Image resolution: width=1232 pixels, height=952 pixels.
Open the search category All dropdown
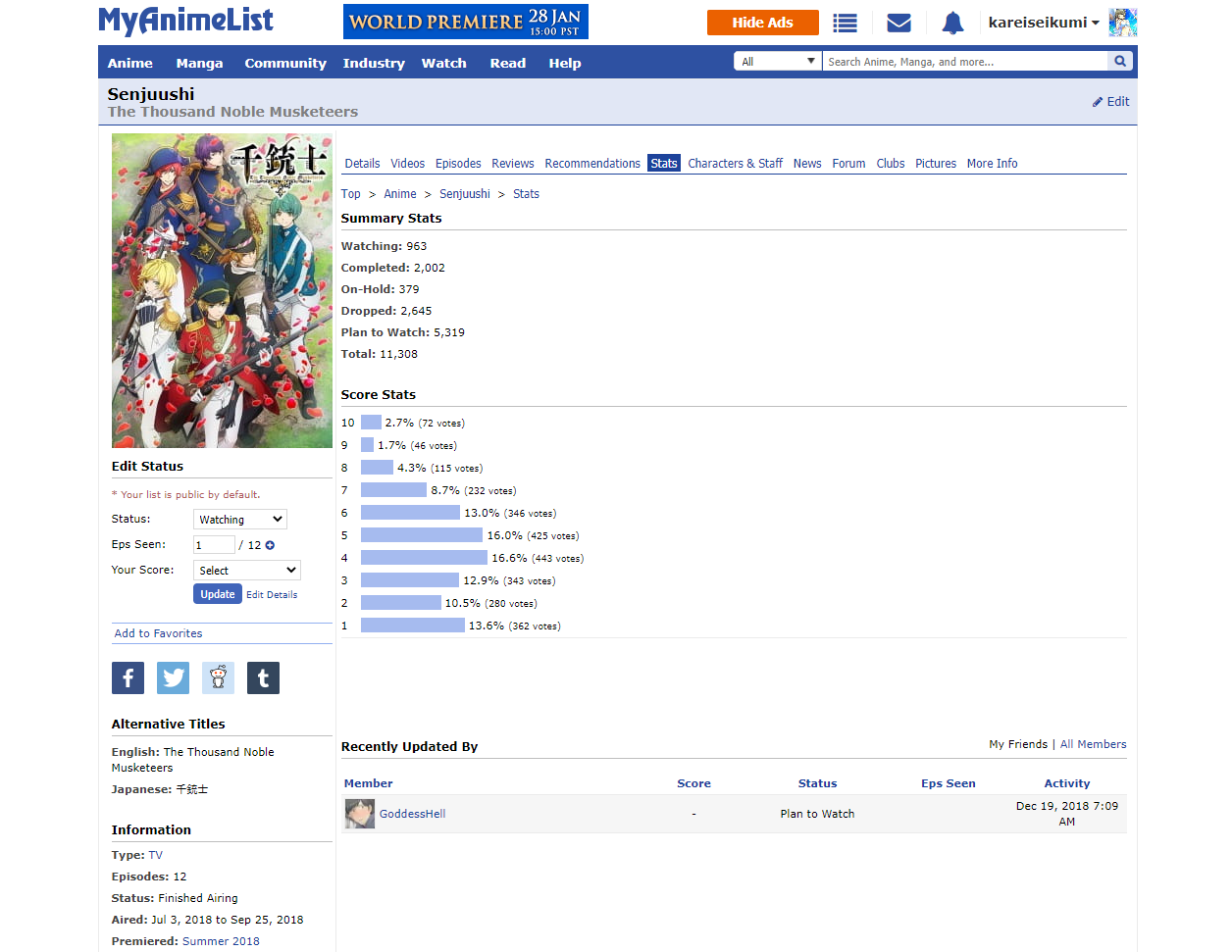coord(778,62)
